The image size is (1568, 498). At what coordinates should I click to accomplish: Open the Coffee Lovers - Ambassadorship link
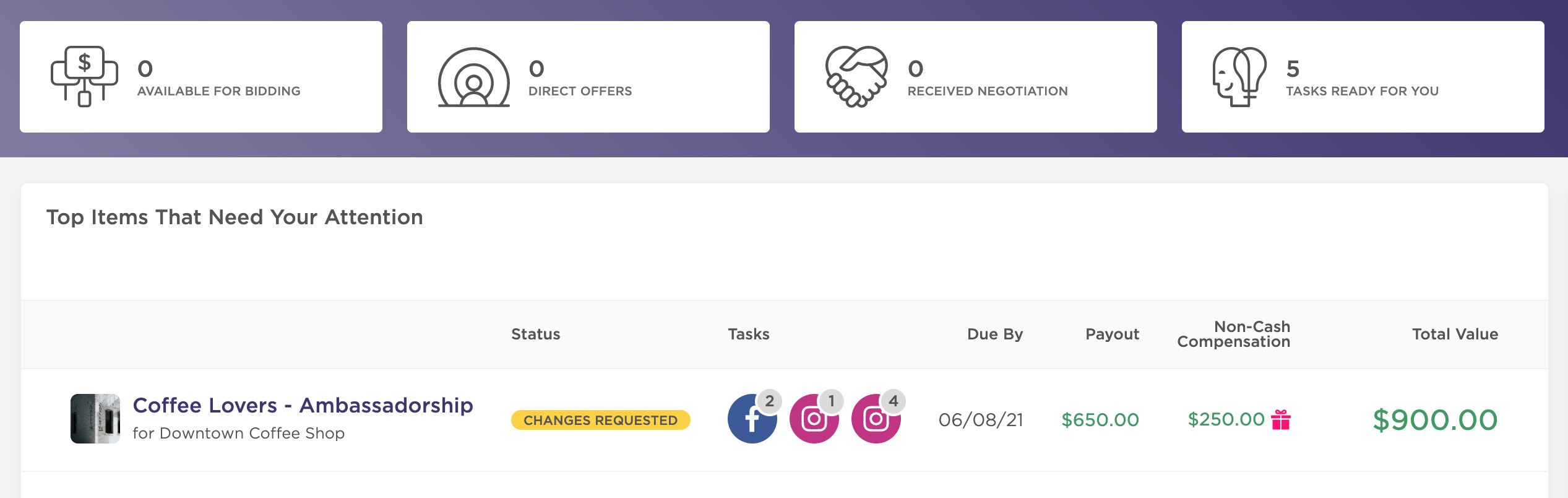(303, 405)
